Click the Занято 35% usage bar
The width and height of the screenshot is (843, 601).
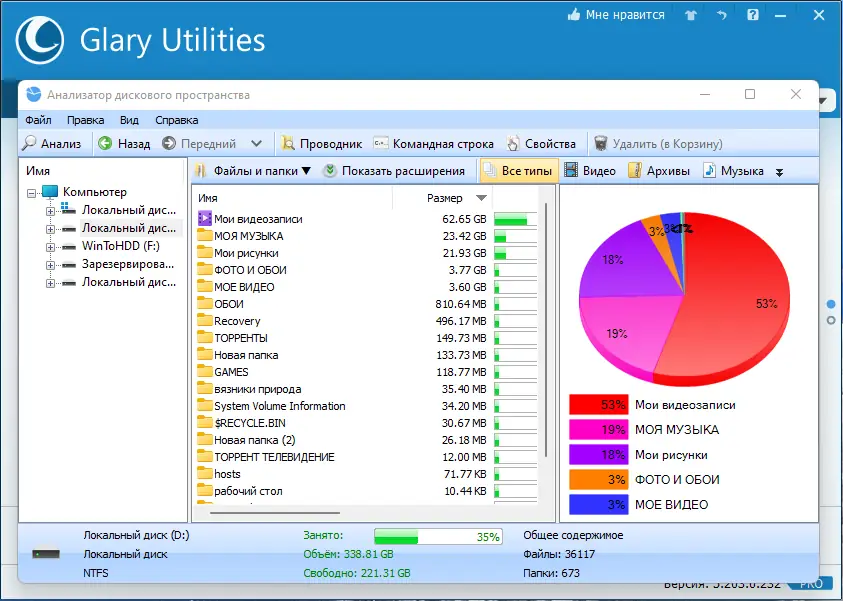[438, 536]
